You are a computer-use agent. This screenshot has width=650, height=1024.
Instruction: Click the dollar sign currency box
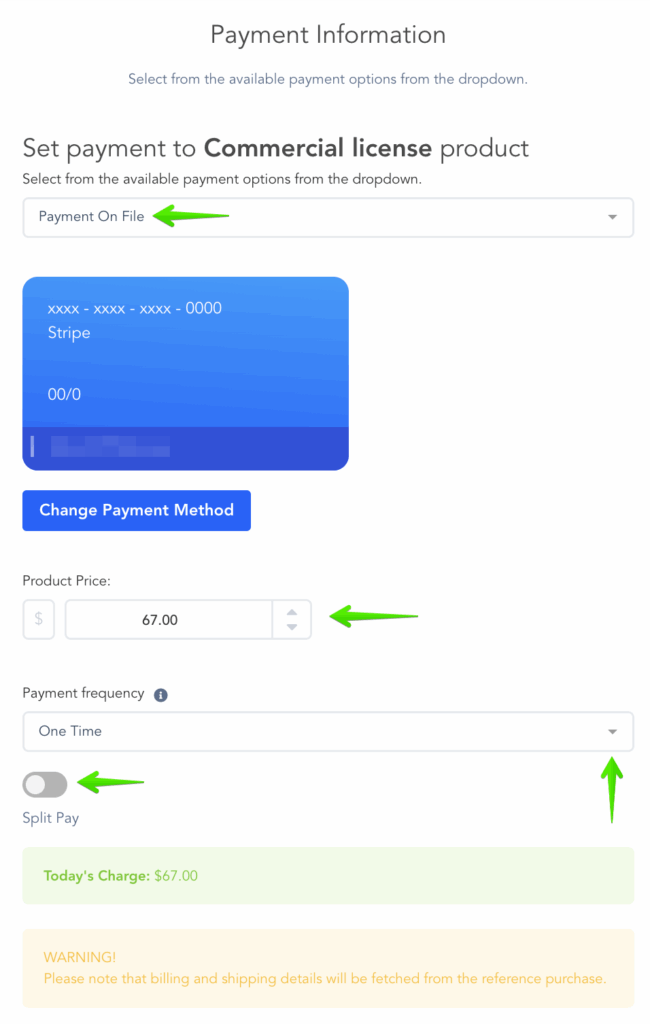pyautogui.click(x=39, y=619)
